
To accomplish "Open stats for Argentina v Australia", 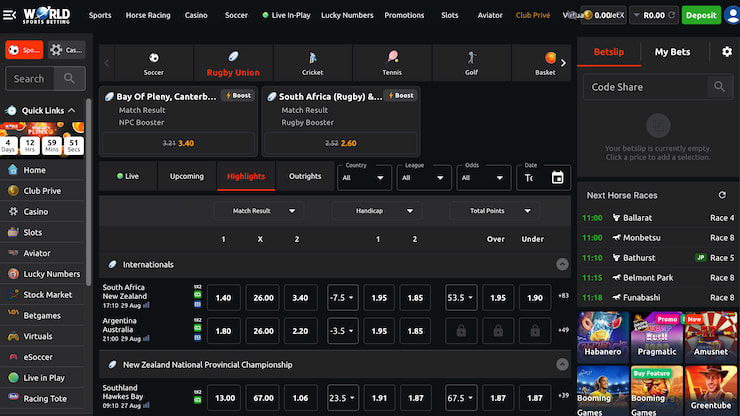I will click(x=146, y=339).
